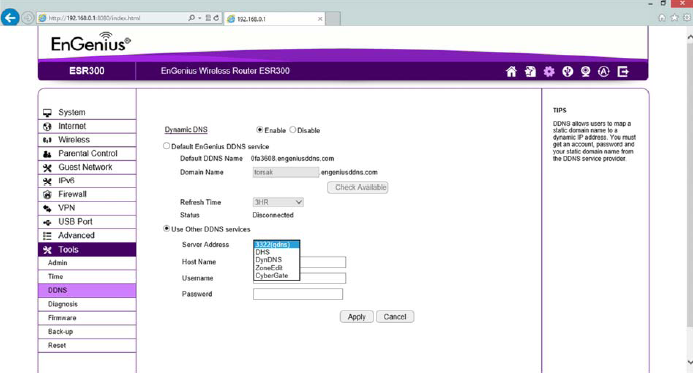
Task: Choose Default EnGenius DDNS service option
Action: [166, 146]
